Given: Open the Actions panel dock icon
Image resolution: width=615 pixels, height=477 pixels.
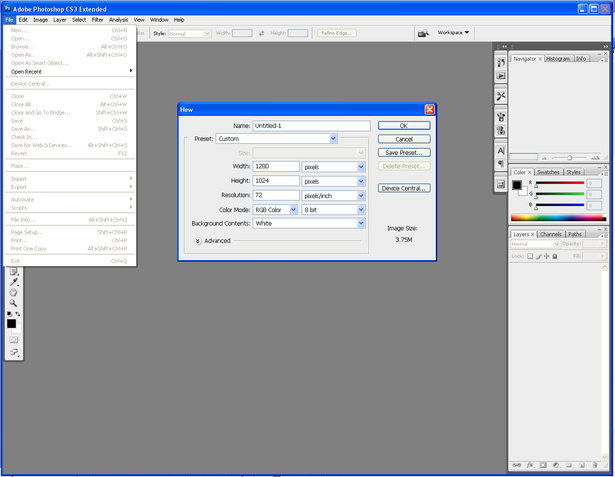Looking at the screenshot, I should click(501, 76).
